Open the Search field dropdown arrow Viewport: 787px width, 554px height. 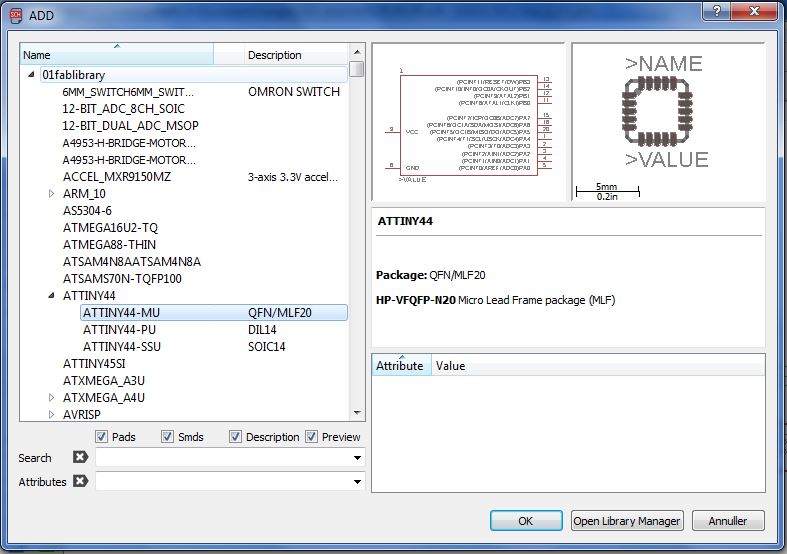point(357,458)
